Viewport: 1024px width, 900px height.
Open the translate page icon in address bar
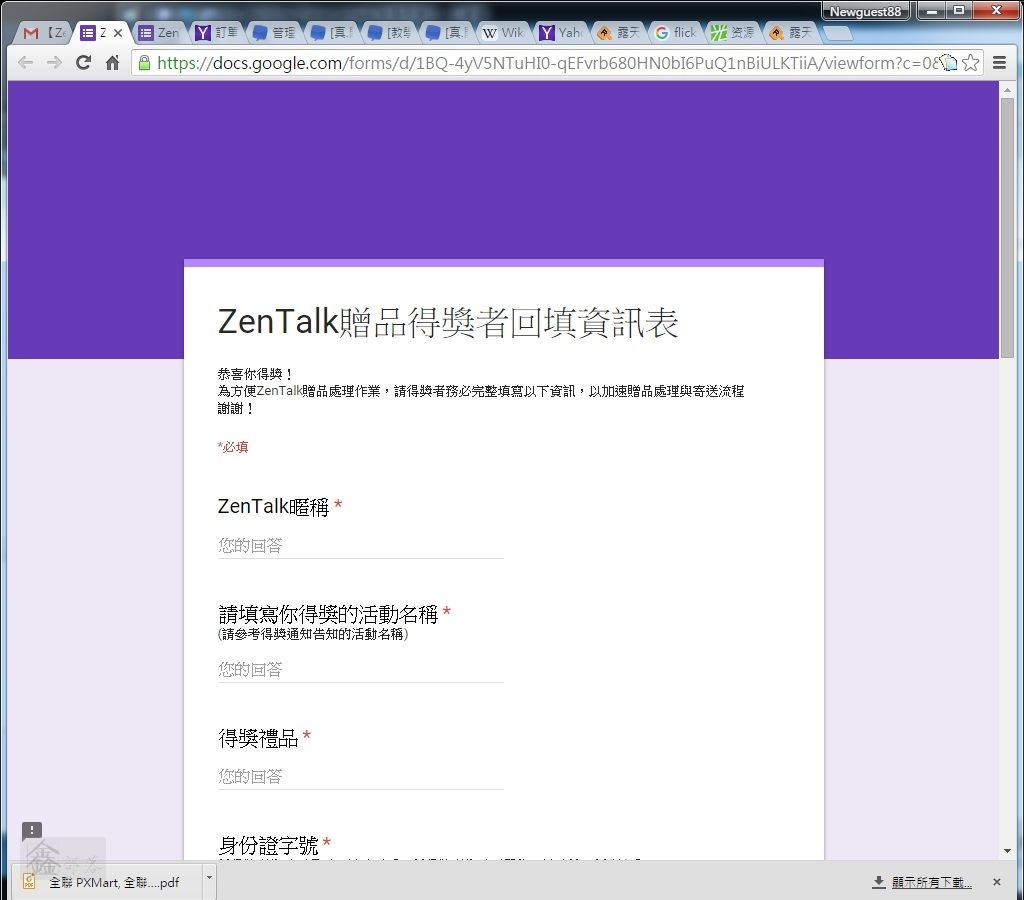coord(948,63)
